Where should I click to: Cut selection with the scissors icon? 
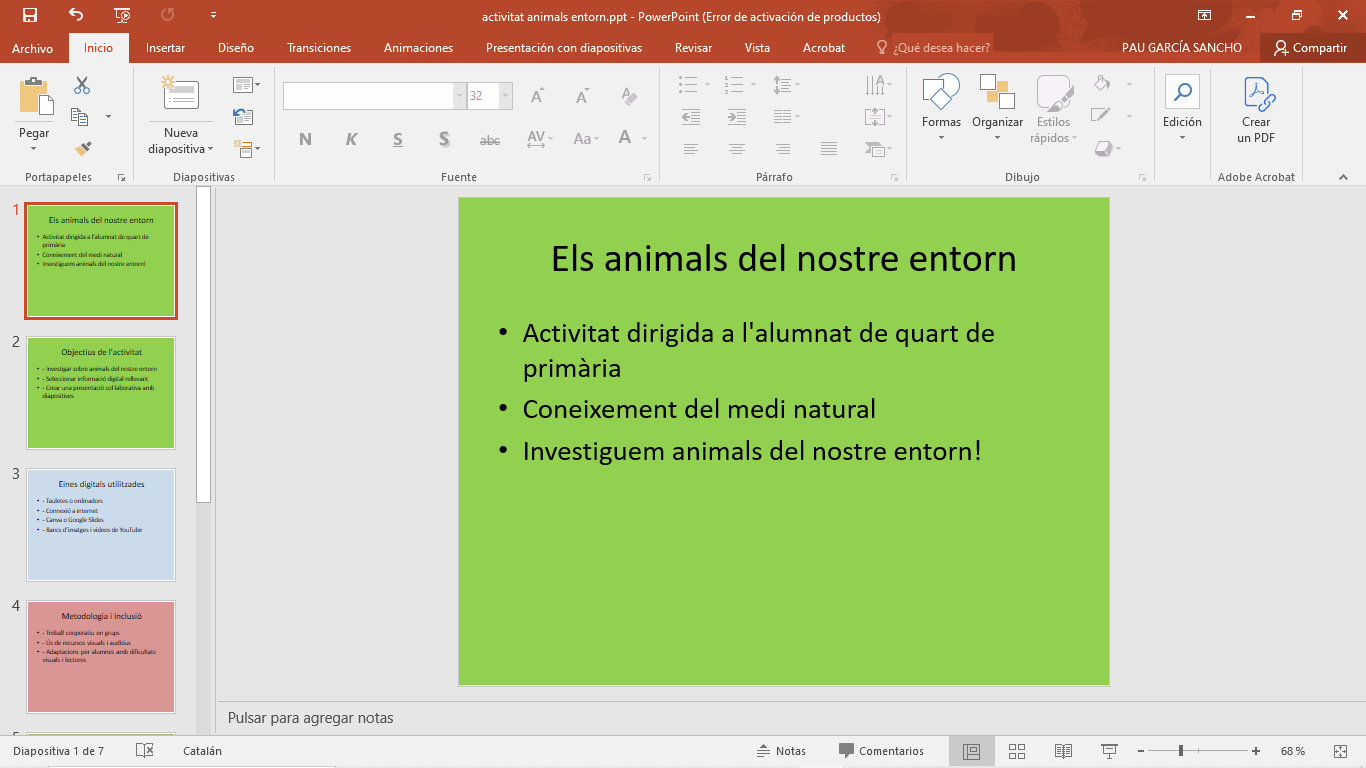[82, 86]
